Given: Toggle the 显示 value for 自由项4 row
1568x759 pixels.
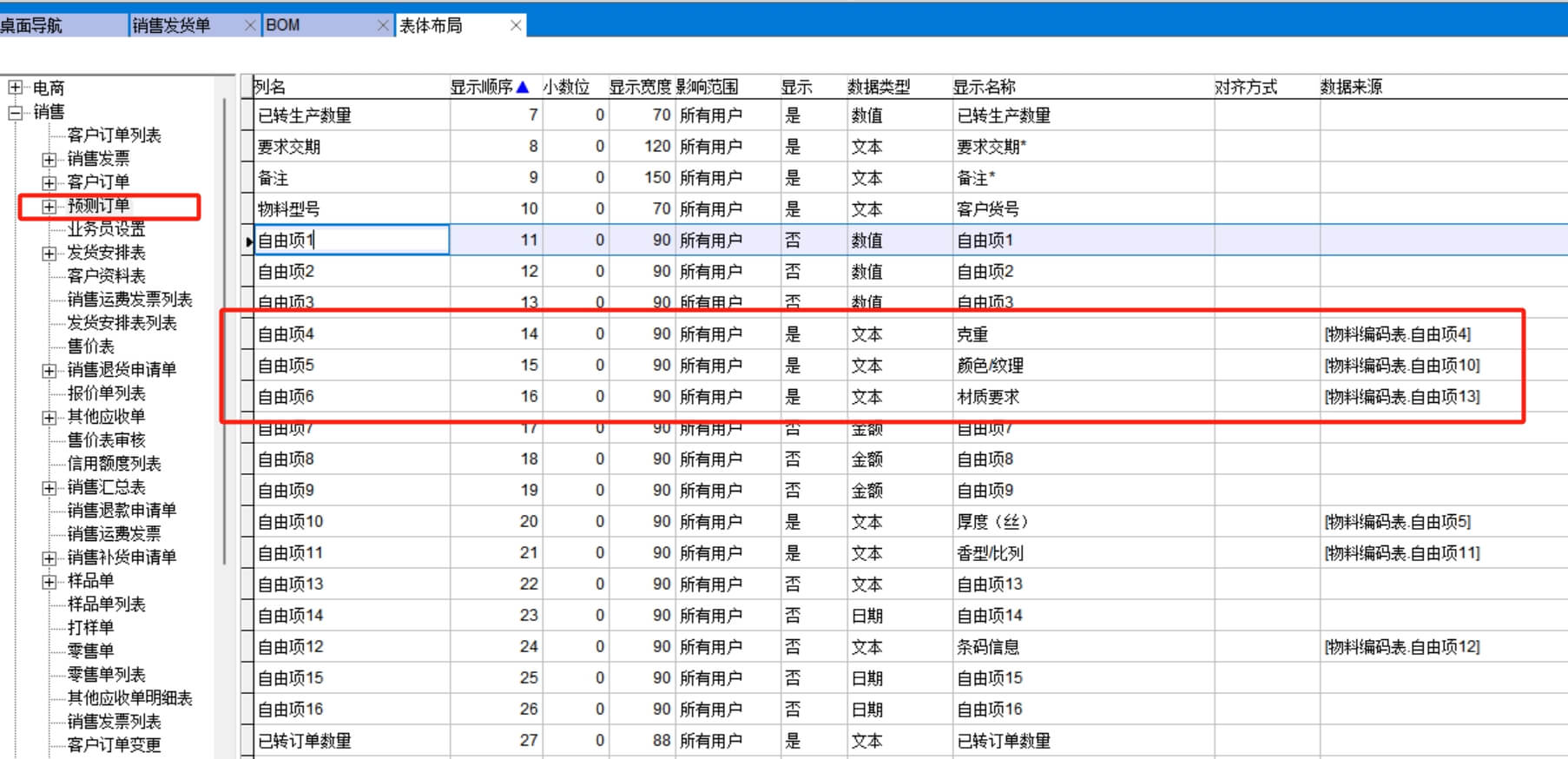Looking at the screenshot, I should tap(793, 334).
